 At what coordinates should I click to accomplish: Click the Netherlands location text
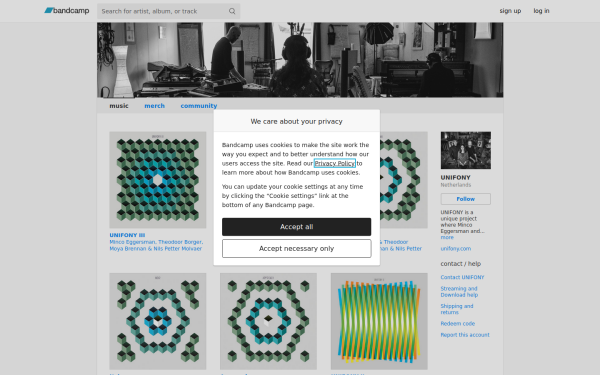(456, 185)
